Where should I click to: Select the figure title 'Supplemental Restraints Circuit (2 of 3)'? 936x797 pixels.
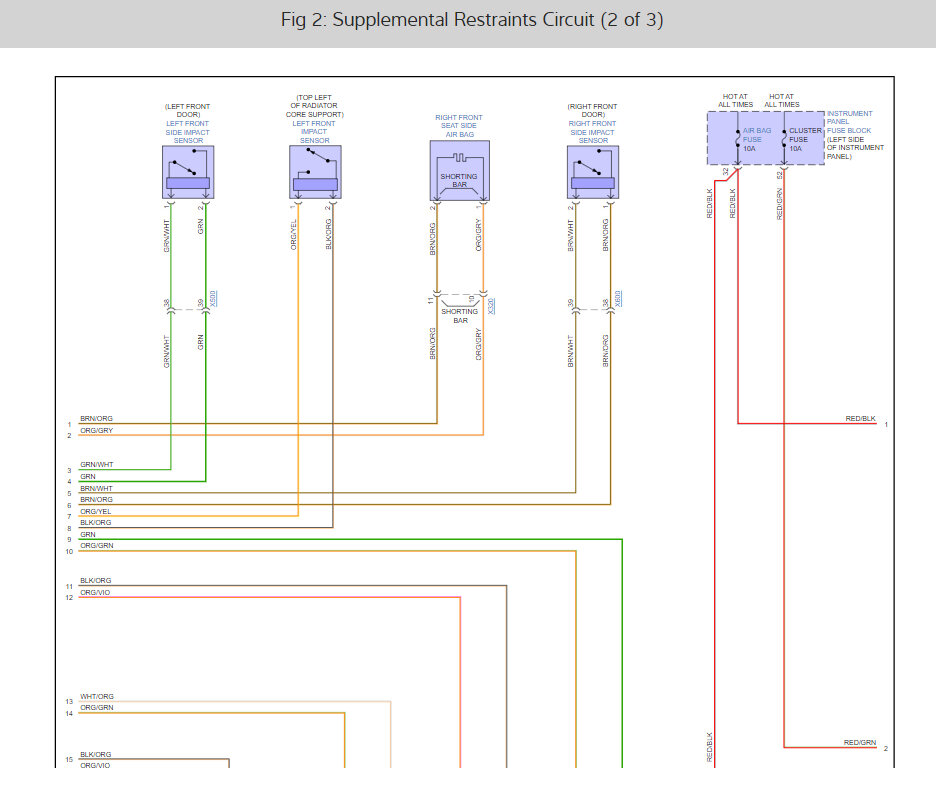pos(498,20)
